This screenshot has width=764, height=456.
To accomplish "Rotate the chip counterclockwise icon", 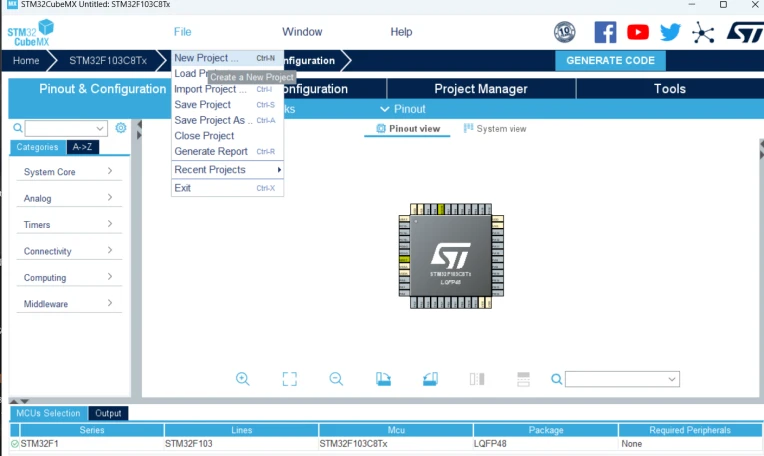I will [430, 379].
